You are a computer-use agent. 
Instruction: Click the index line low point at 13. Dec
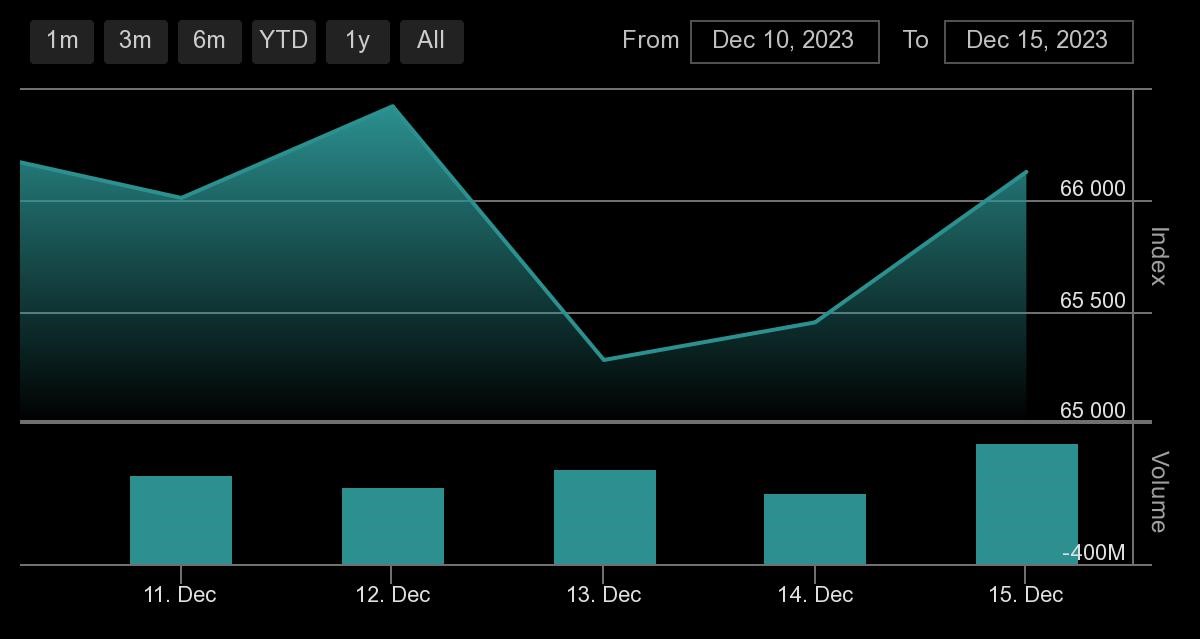tap(604, 360)
